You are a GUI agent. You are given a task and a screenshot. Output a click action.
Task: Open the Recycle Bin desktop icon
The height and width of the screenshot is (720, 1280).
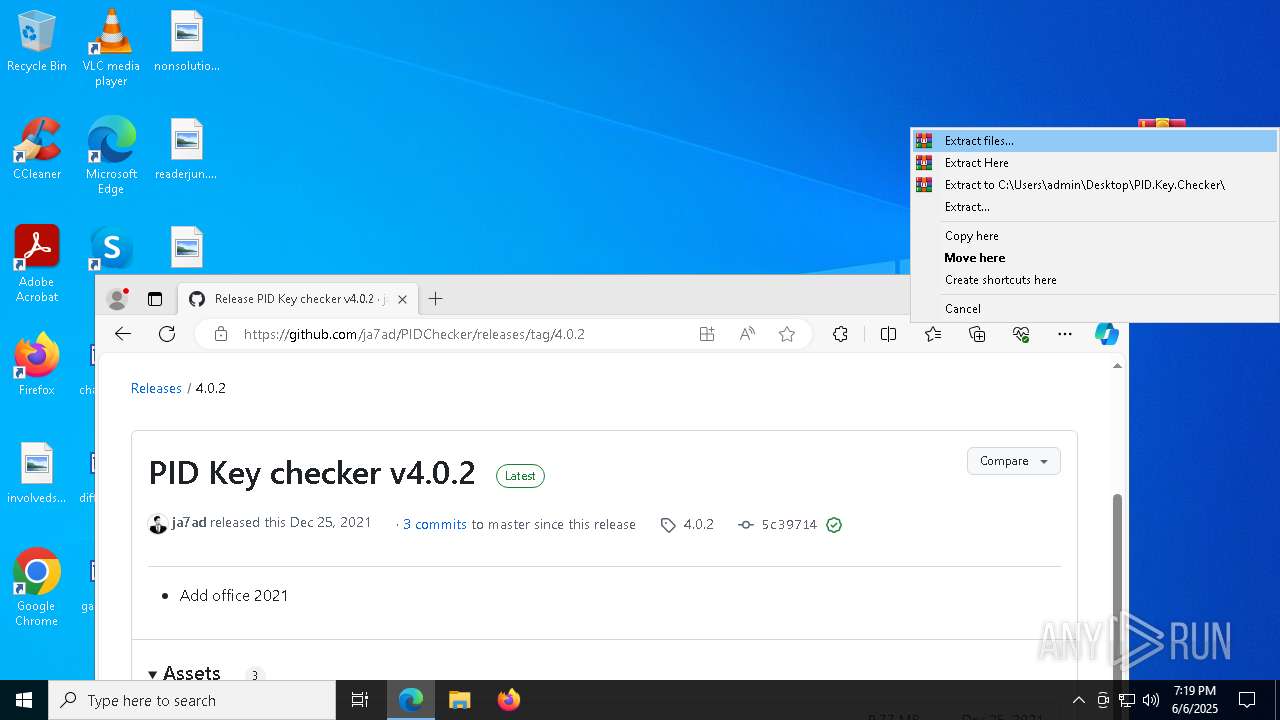(x=37, y=41)
